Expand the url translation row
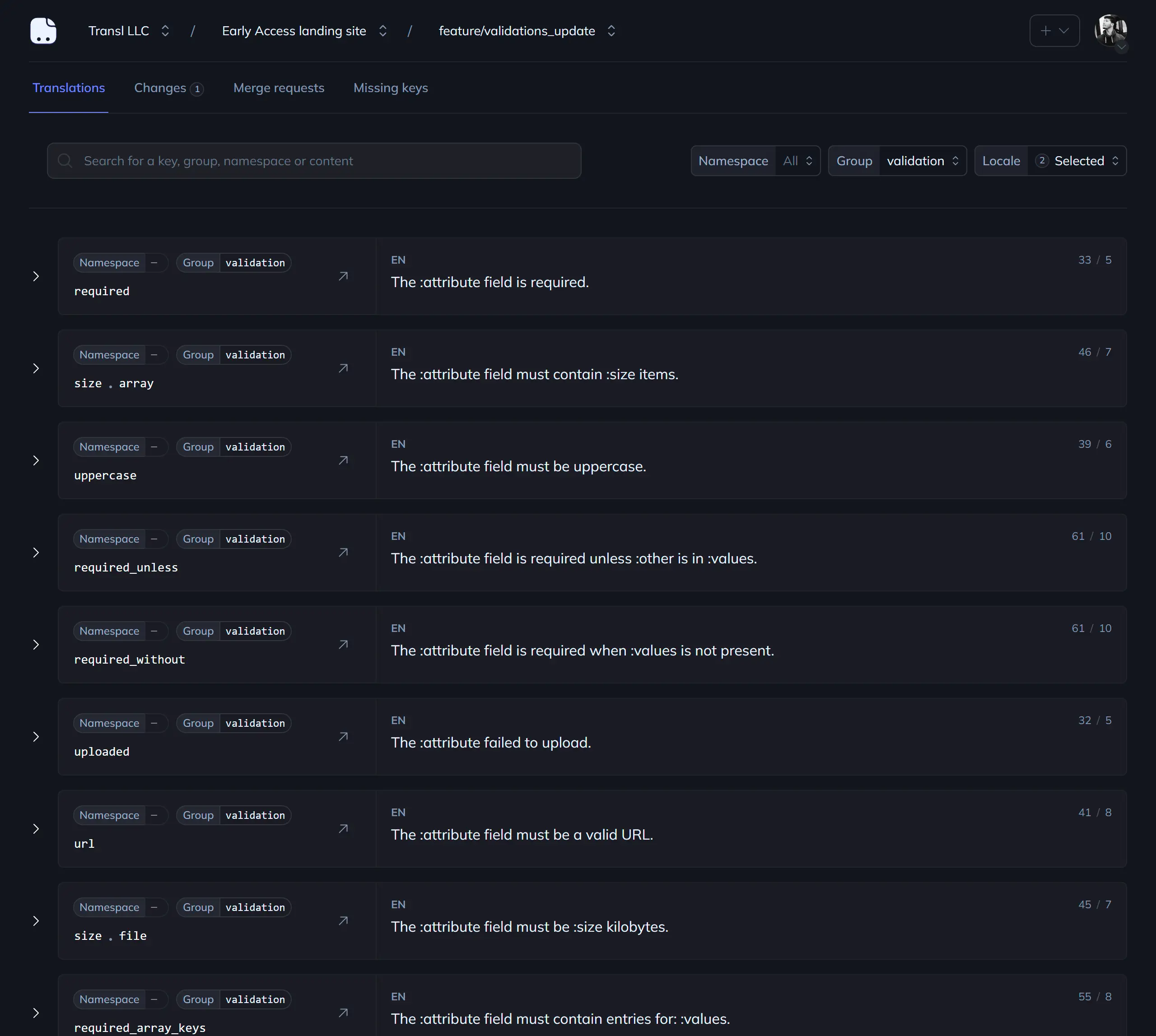 click(x=36, y=829)
